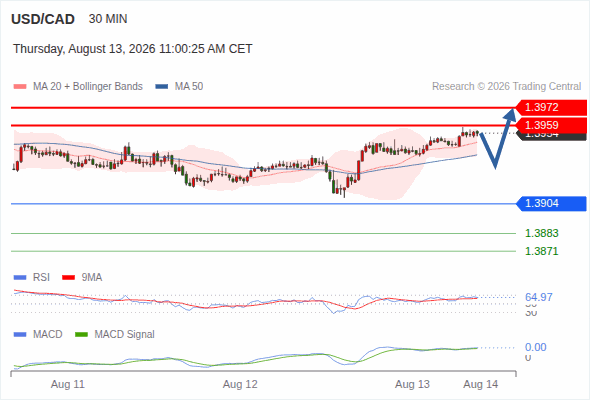Click the Research © 2026 Trading Central credit
This screenshot has height=400, width=590.
click(x=506, y=87)
